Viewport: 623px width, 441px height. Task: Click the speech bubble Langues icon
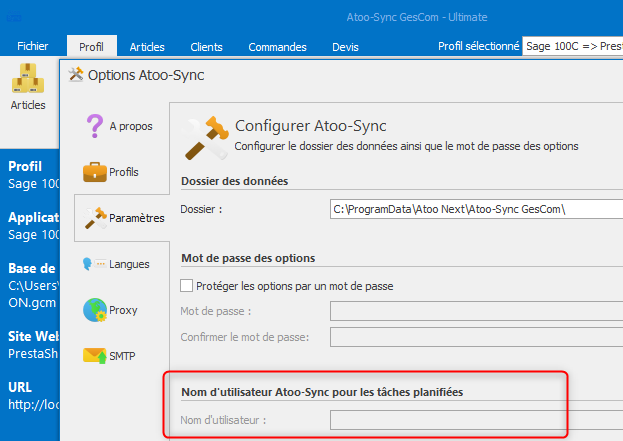point(94,264)
